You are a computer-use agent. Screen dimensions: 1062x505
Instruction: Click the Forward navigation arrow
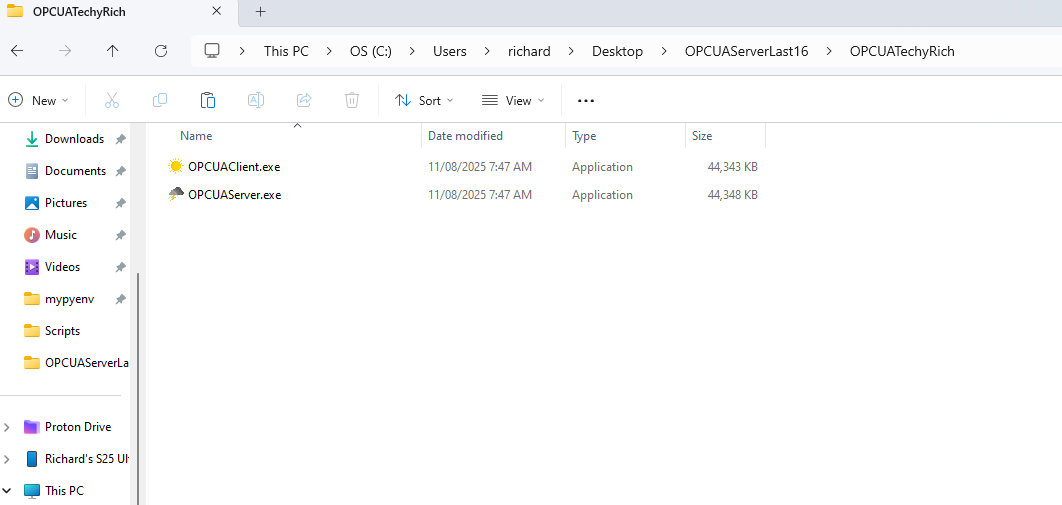pyautogui.click(x=65, y=51)
